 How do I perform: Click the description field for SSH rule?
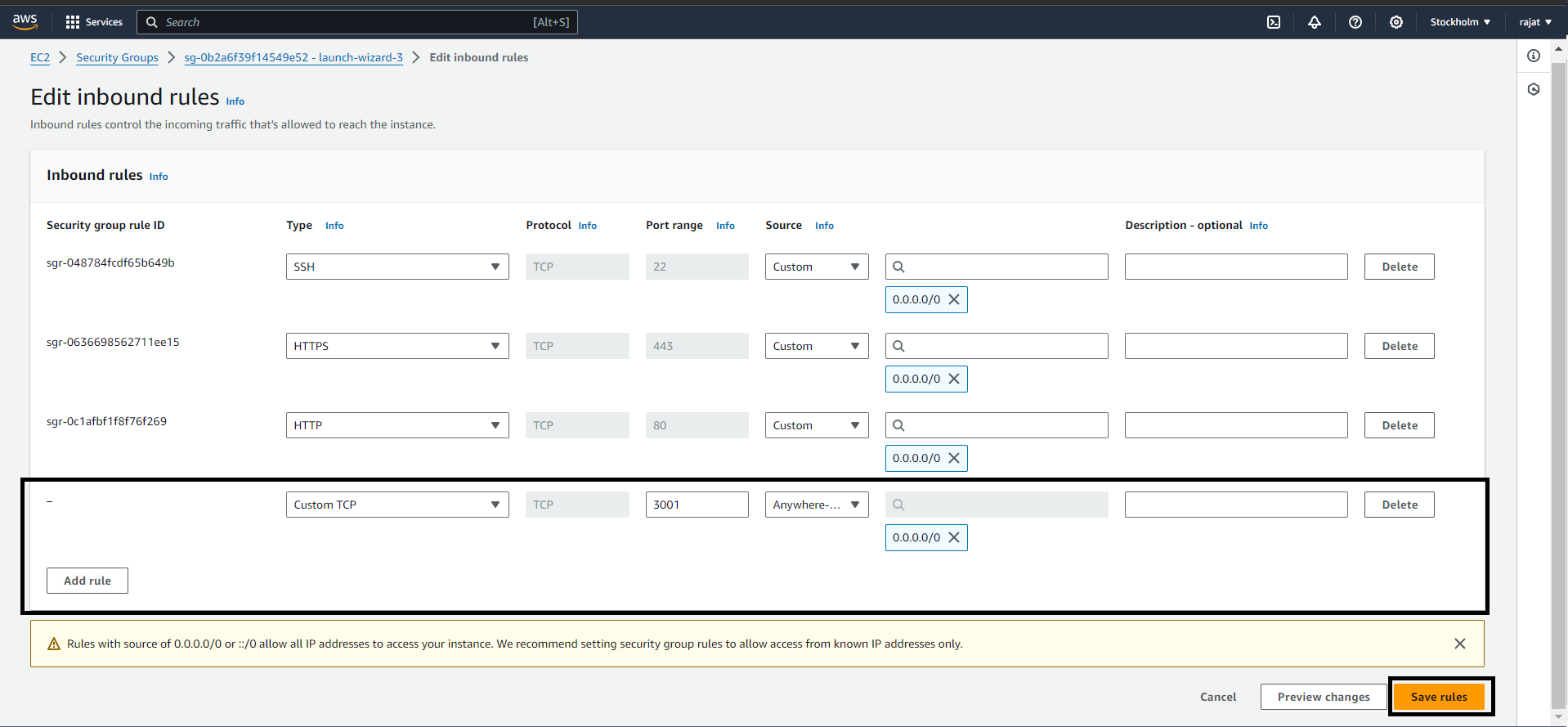[1236, 267]
